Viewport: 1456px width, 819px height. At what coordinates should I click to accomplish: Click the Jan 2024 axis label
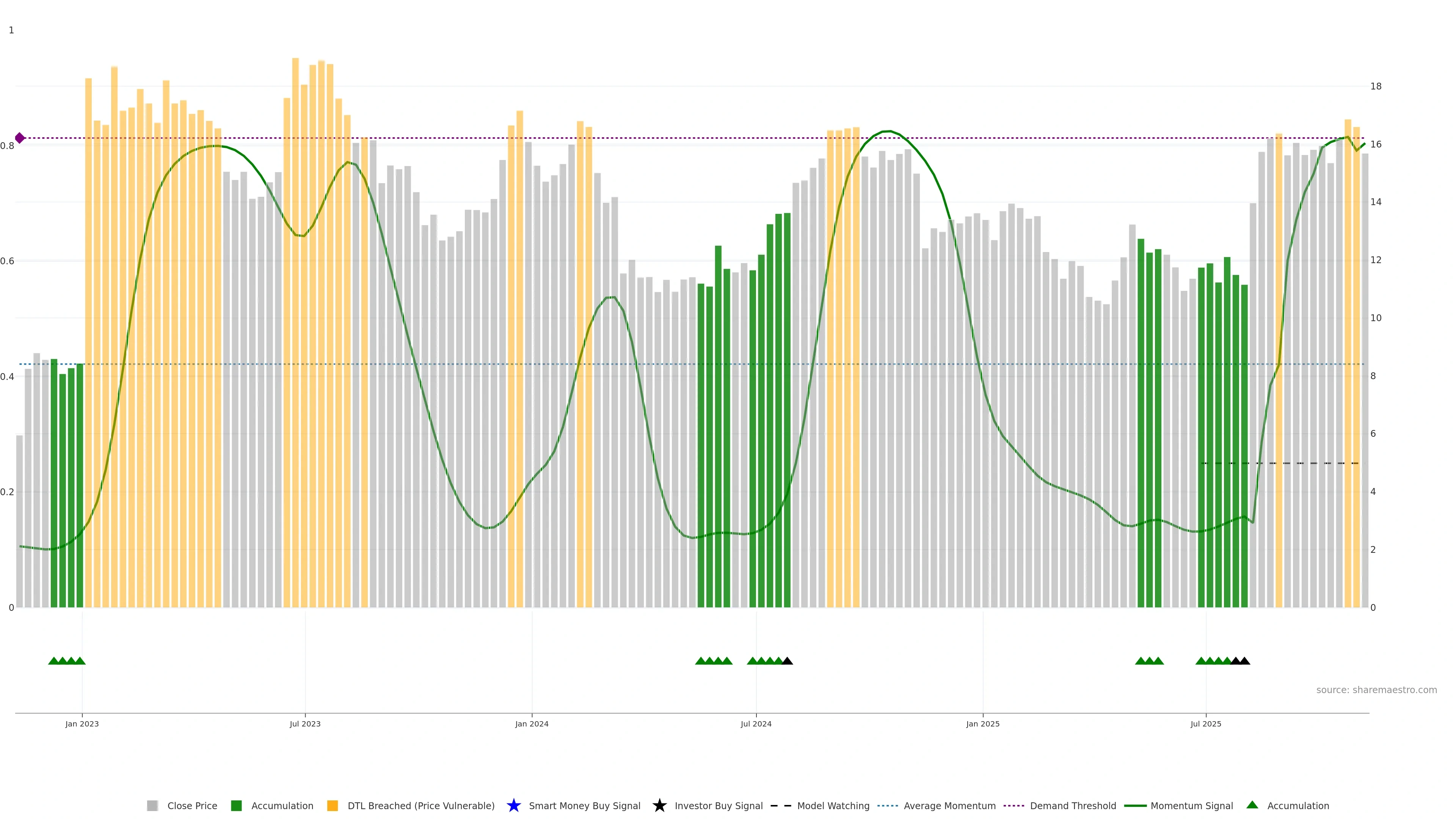click(531, 723)
